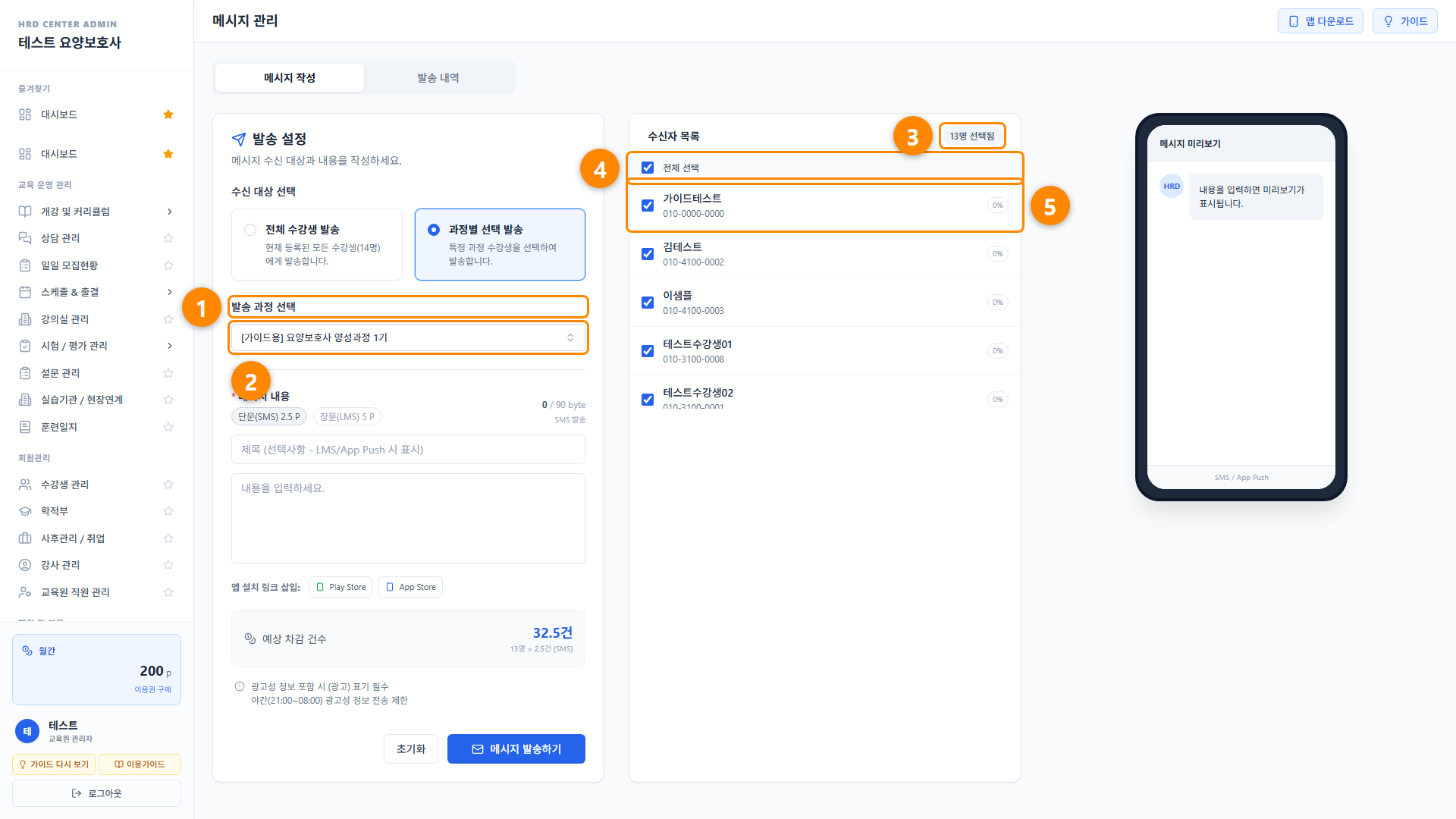Insert App Store install link
1456x819 pixels.
click(410, 587)
